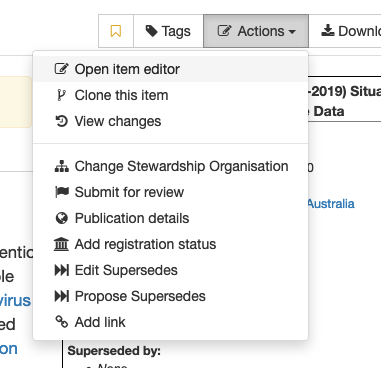Collapse the Actions dropdown menu
The width and height of the screenshot is (381, 368).
pyautogui.click(x=256, y=31)
